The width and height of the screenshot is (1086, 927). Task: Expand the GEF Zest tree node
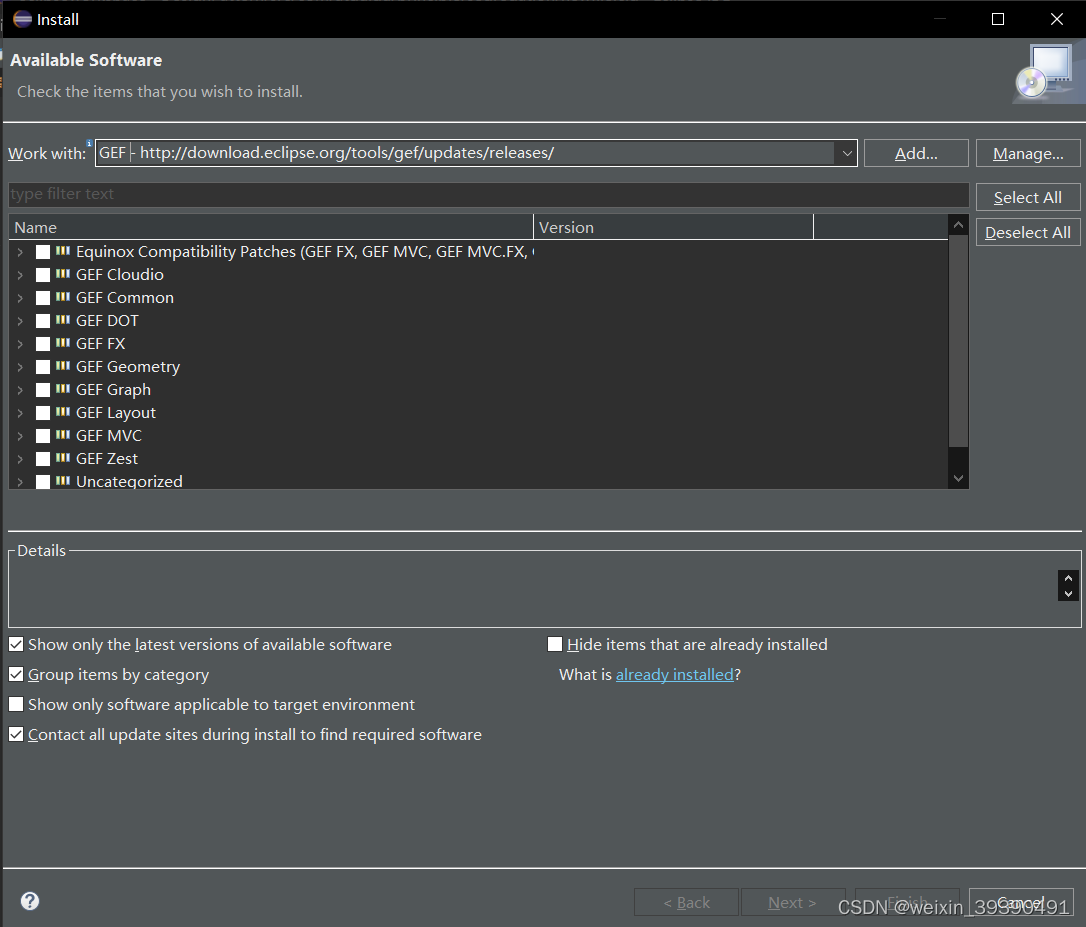(x=20, y=459)
